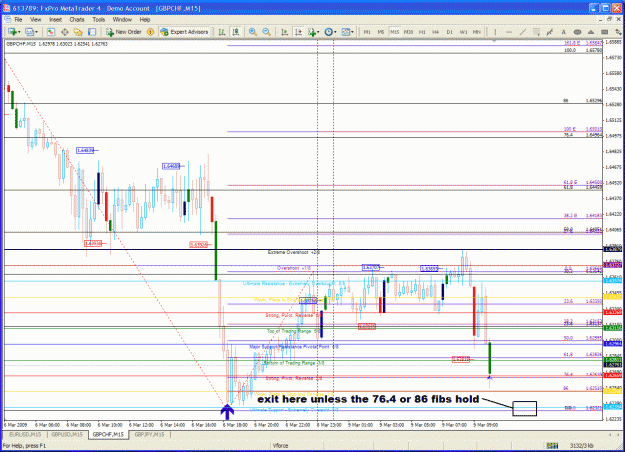Expand the New Chart dropdown arrow
Screen dimensions: 625x452
pos(19,32)
